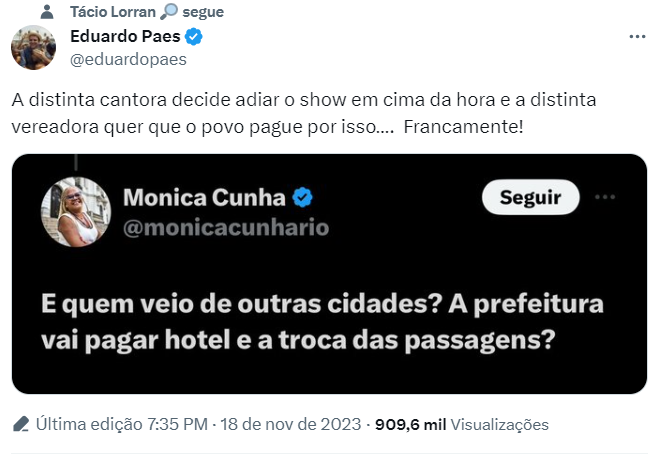This screenshot has width=665, height=454.
Task: Open the '909,6 mil Visualizações' count
Action: (461, 424)
